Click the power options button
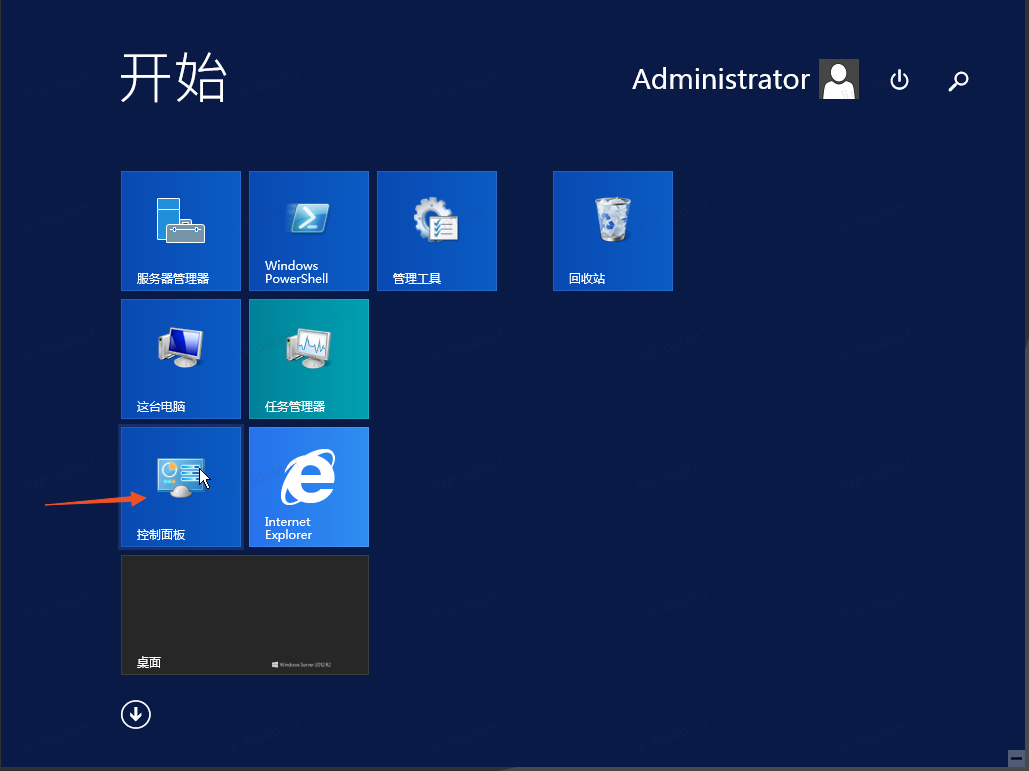Screen dimensions: 1029x771 (899, 80)
